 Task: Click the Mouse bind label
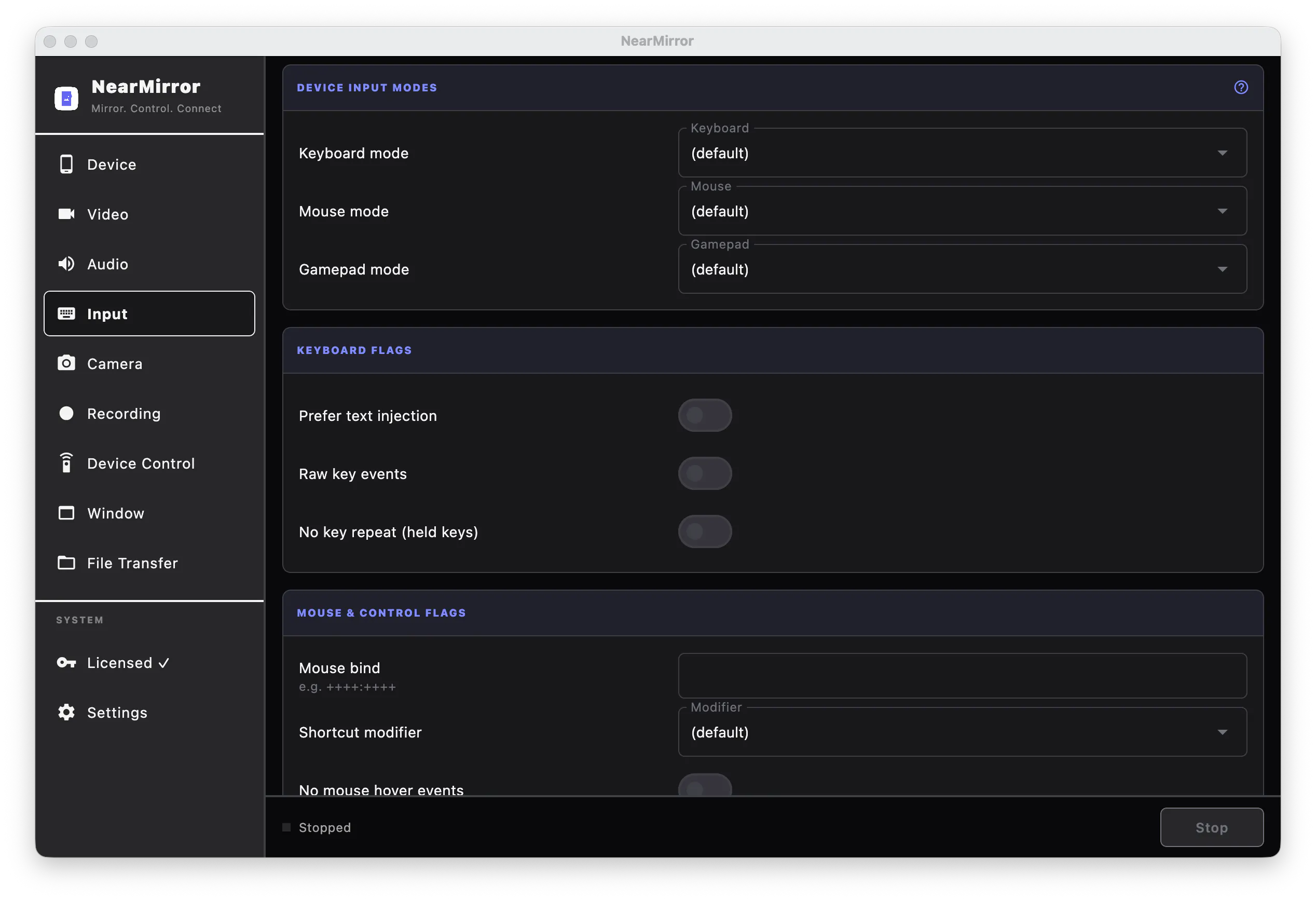pyautogui.click(x=339, y=667)
